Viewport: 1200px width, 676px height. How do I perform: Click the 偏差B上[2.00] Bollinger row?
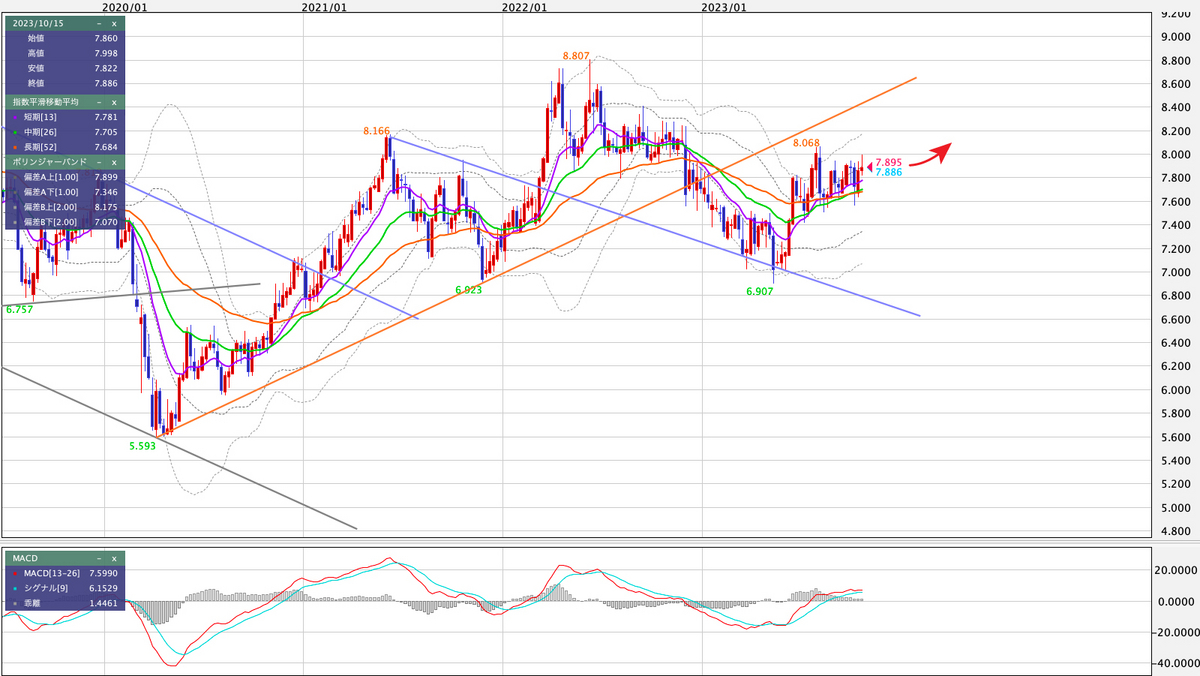coord(63,206)
